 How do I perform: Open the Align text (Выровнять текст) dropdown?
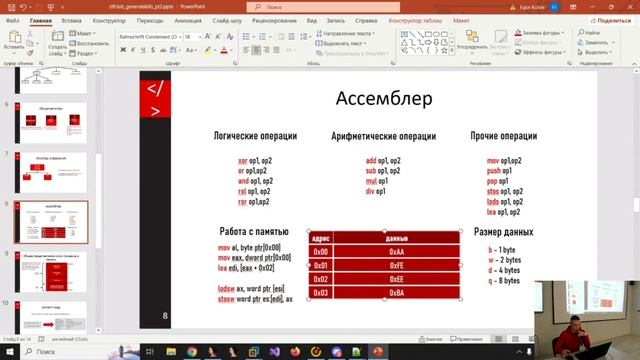tap(341, 43)
